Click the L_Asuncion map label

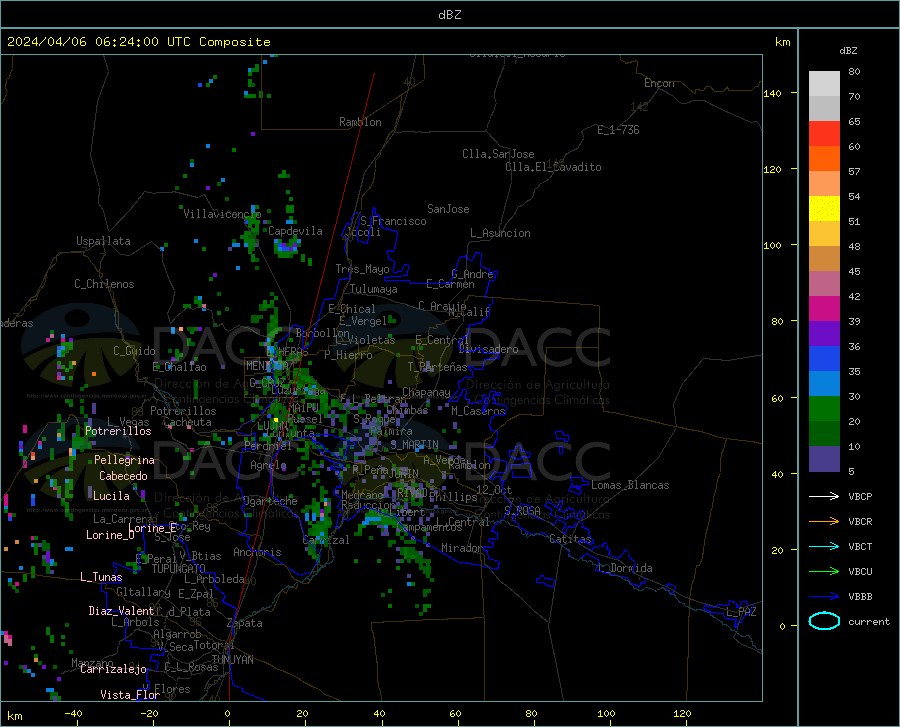pyautogui.click(x=500, y=233)
